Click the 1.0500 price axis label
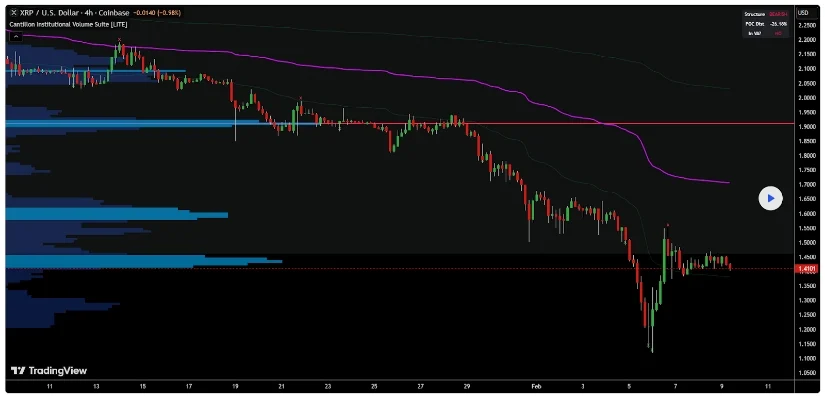The image size is (825, 397). click(806, 373)
